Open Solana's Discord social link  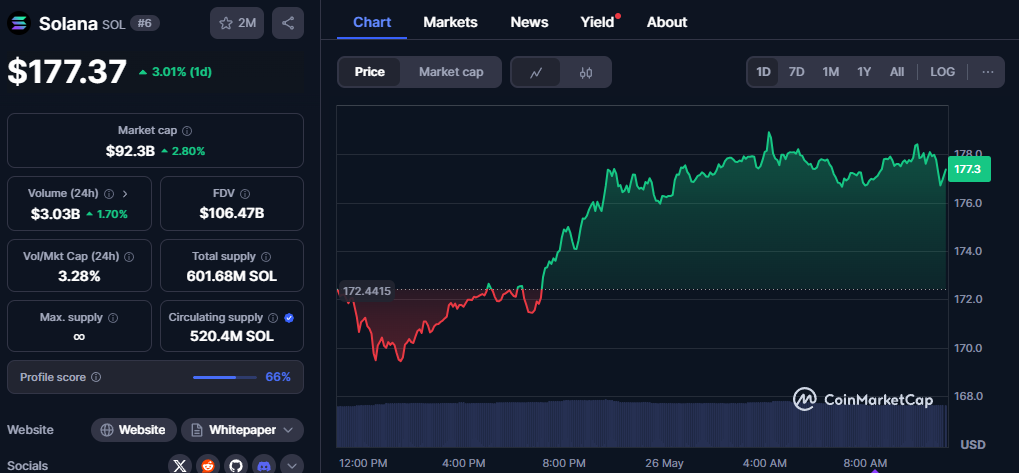tap(264, 465)
